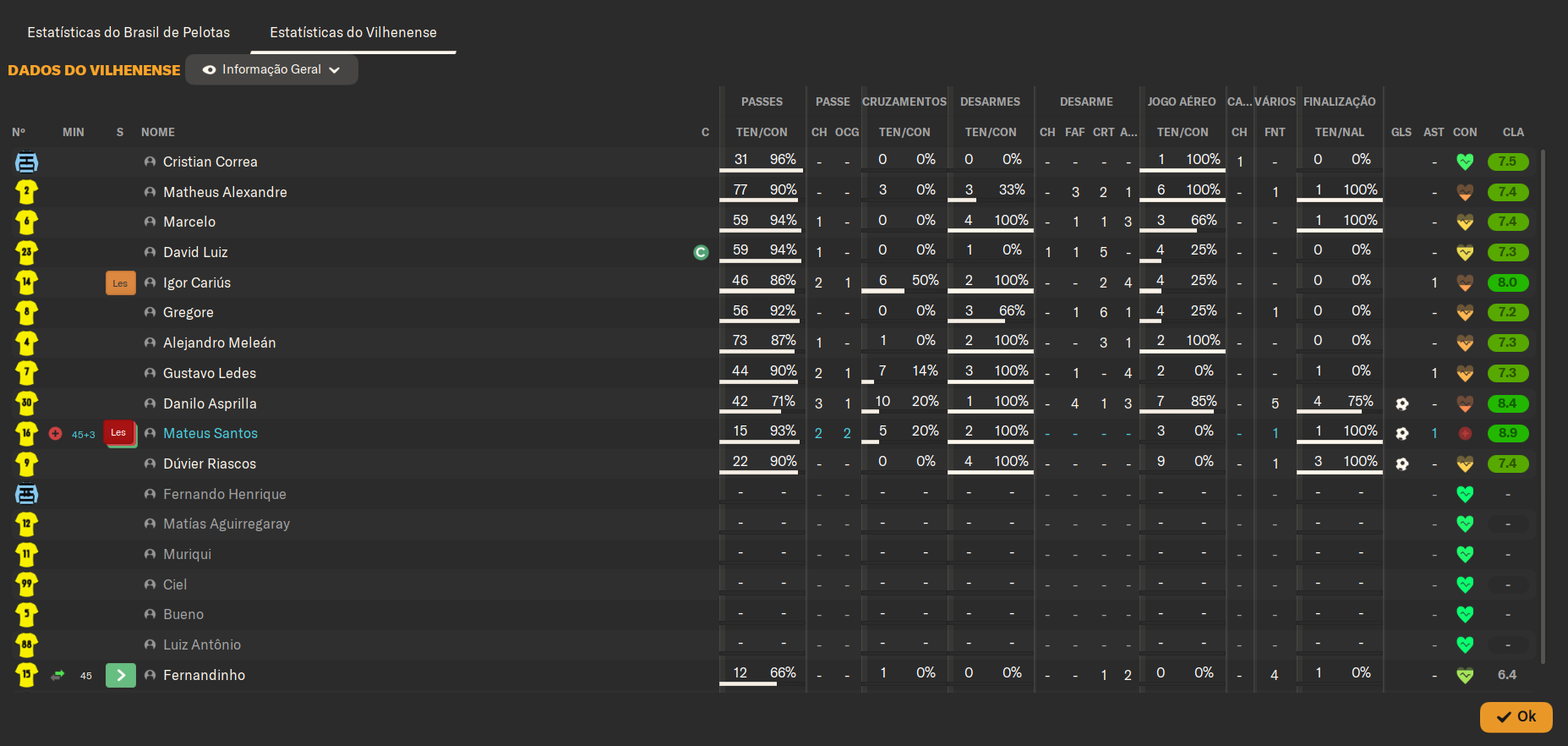
Task: Switch to Estatísticas do Brasil de Pelotas tab
Action: [128, 32]
